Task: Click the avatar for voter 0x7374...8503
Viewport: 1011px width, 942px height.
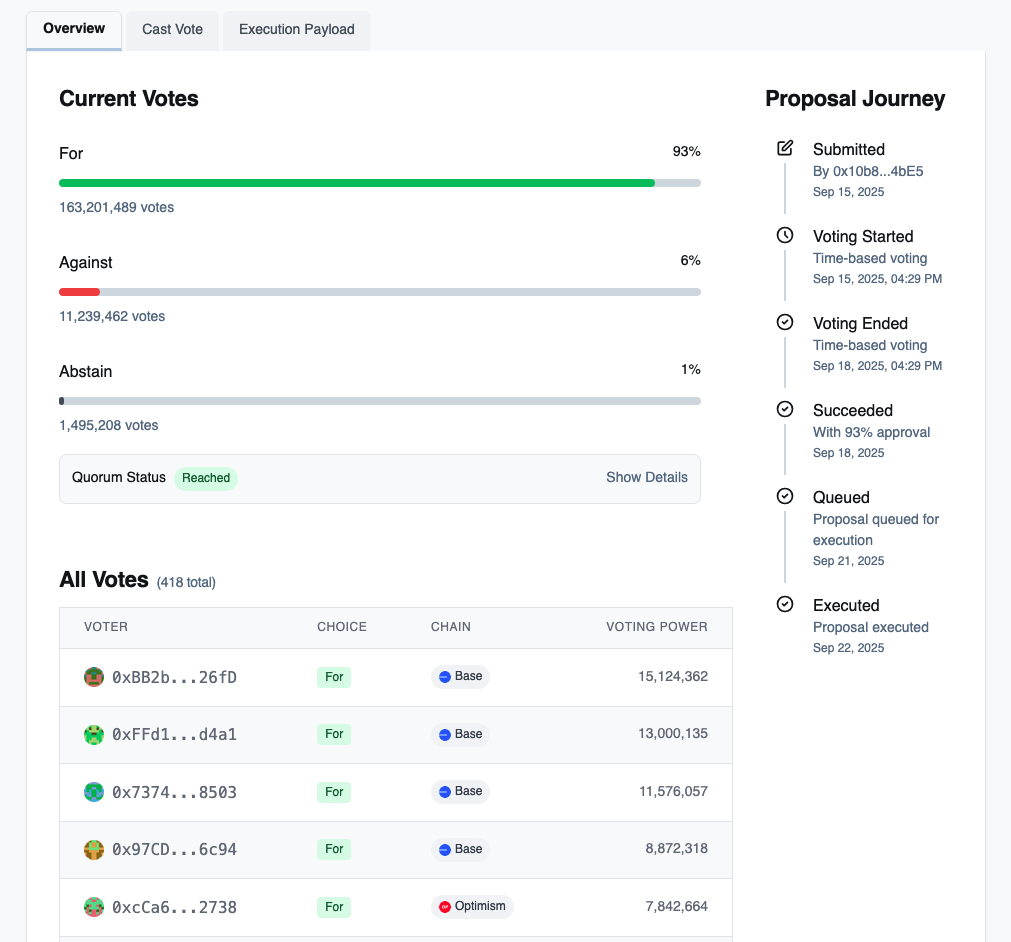Action: [94, 792]
